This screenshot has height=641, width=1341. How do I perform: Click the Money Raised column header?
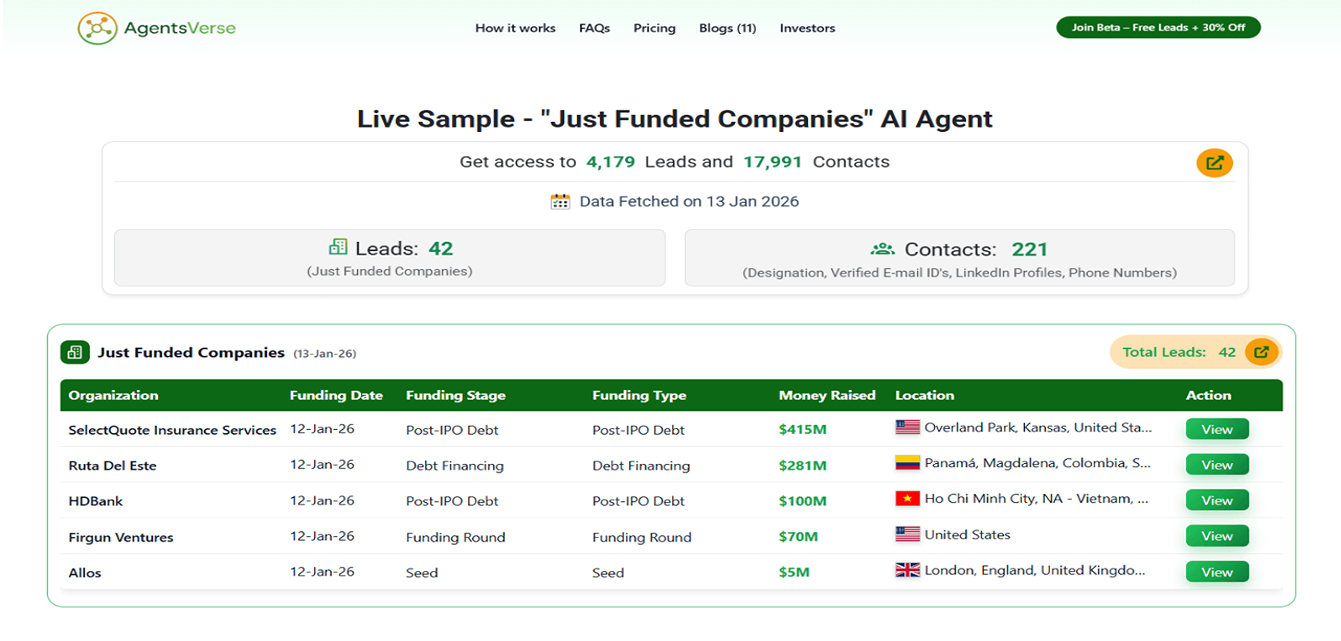[827, 395]
